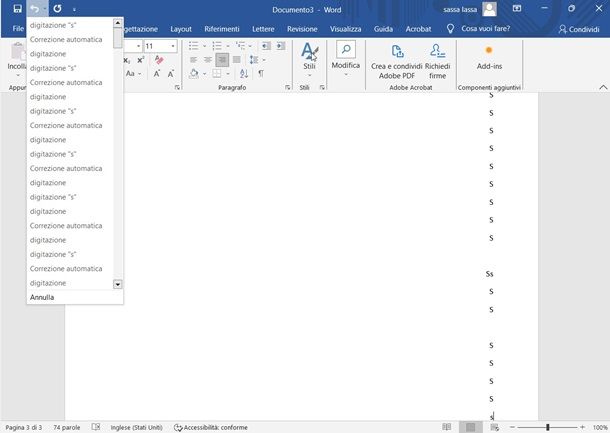Click 'Accessibilità: conforme' status
The image size is (610, 433).
point(211,427)
